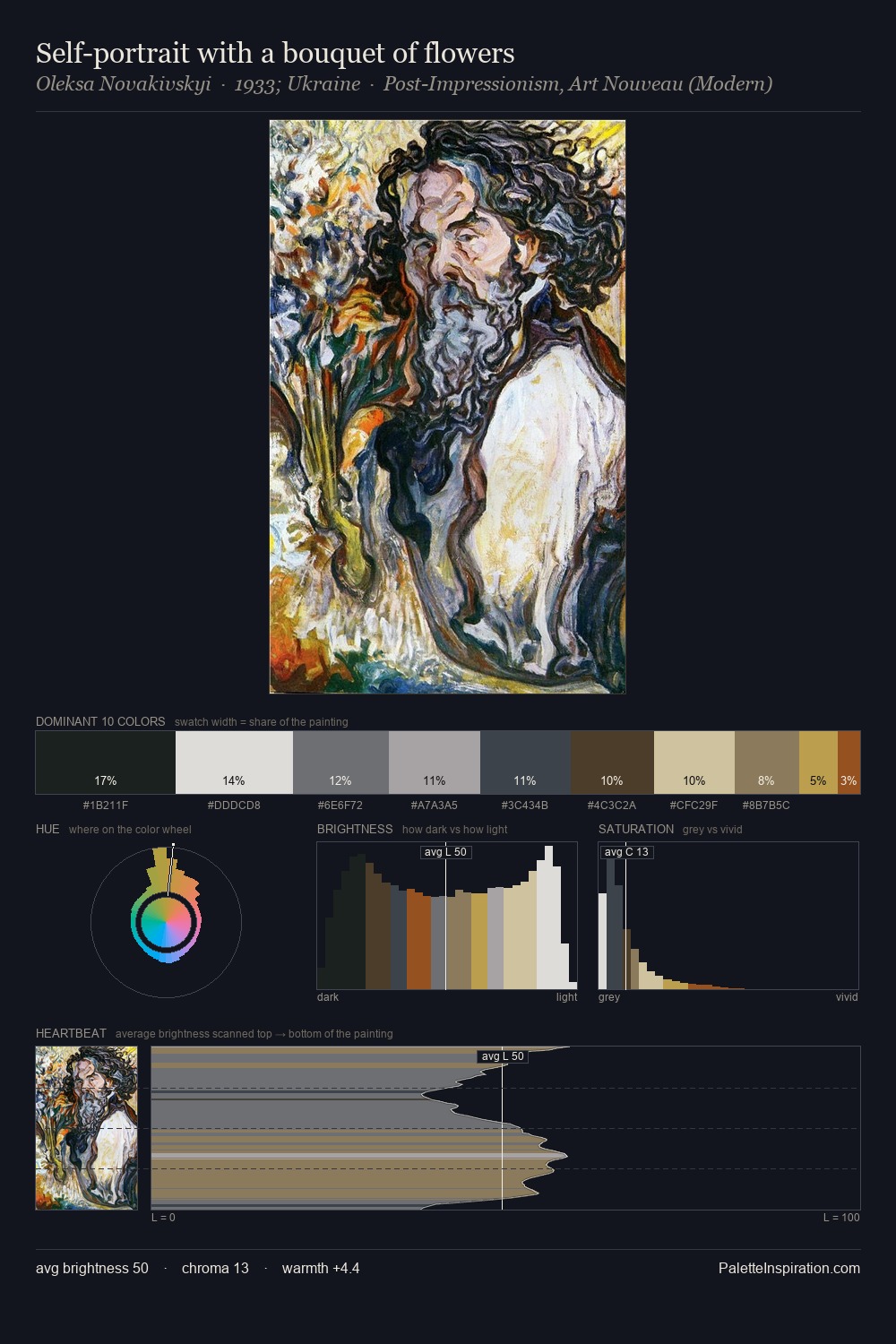This screenshot has width=896, height=1344.
Task: Select the brown #4C3C2A swatch showing 10%
Action: pos(612,762)
